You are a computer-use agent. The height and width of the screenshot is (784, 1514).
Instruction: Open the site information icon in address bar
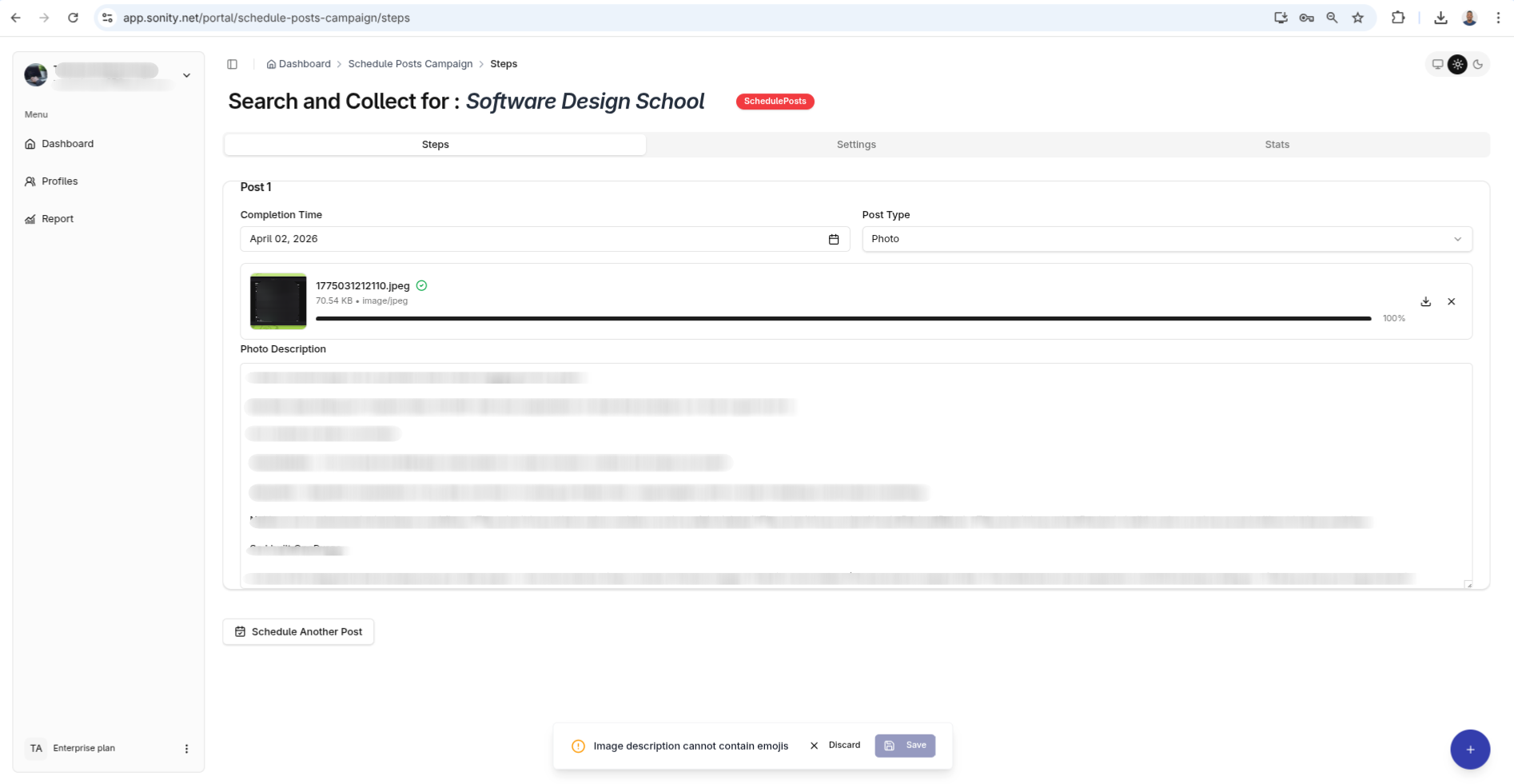click(107, 18)
